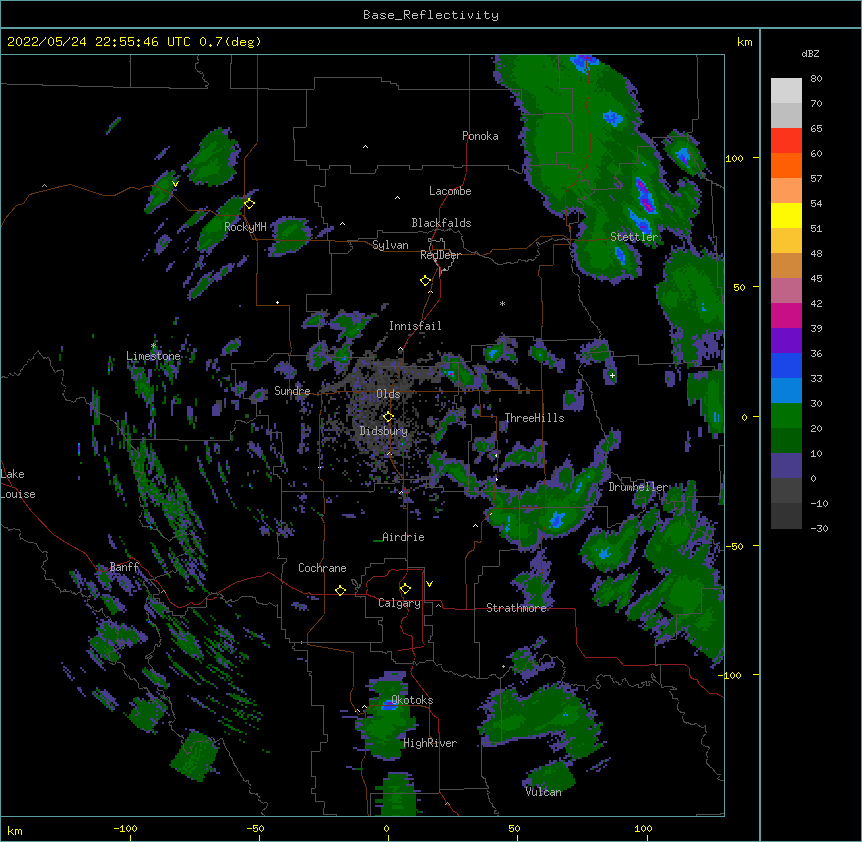Click the white asterisk marker east of Innisfail
The height and width of the screenshot is (842, 862).
tap(502, 303)
